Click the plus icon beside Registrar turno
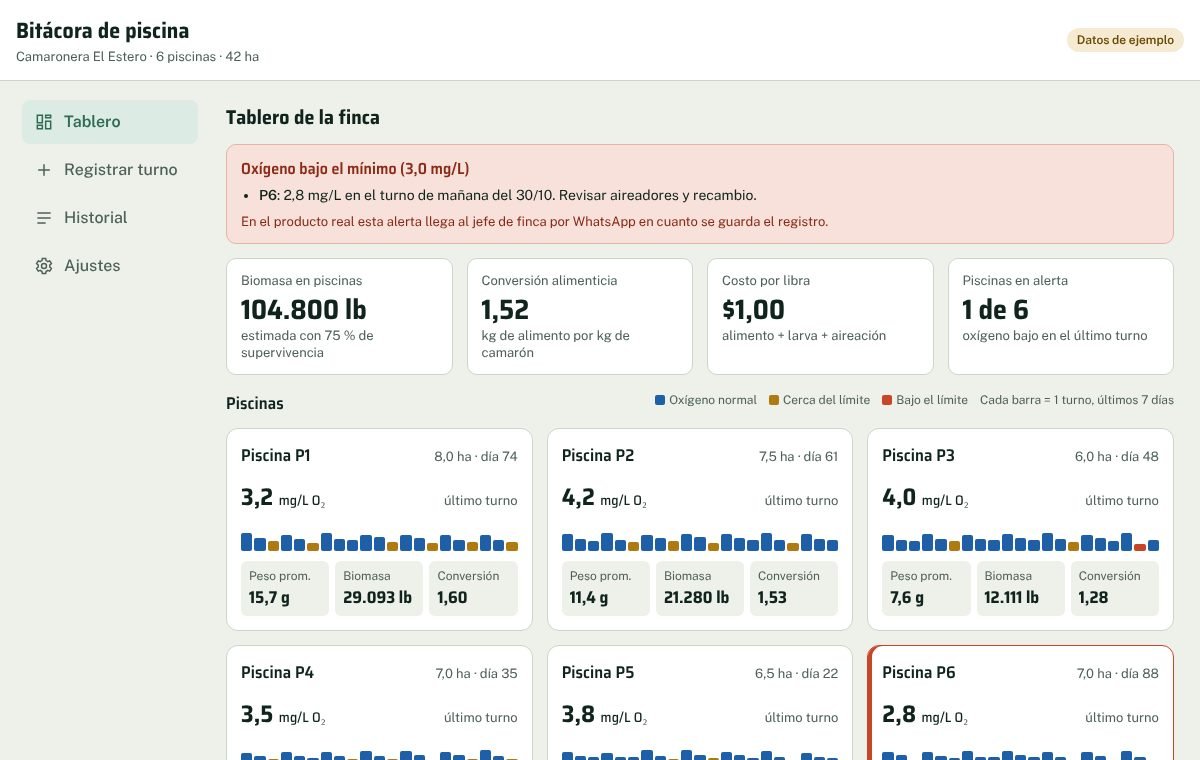 point(44,170)
